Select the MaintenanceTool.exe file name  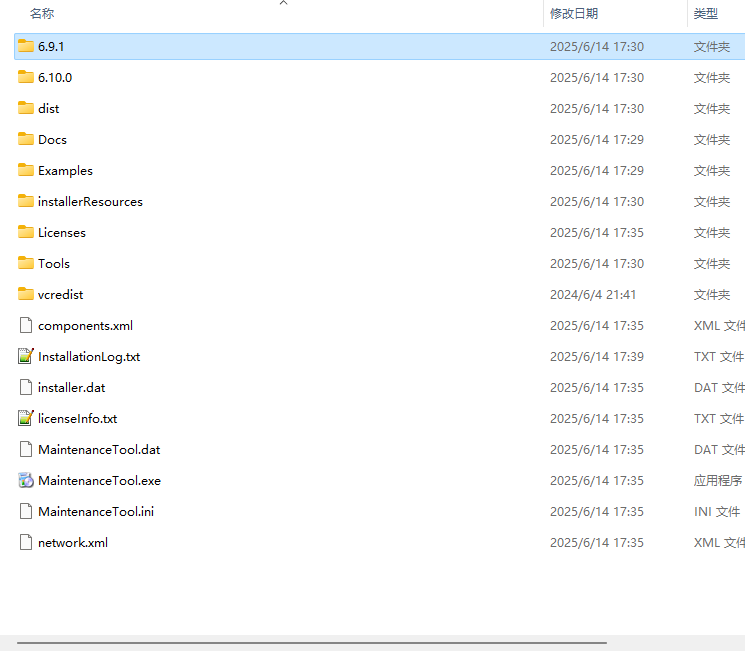point(99,480)
